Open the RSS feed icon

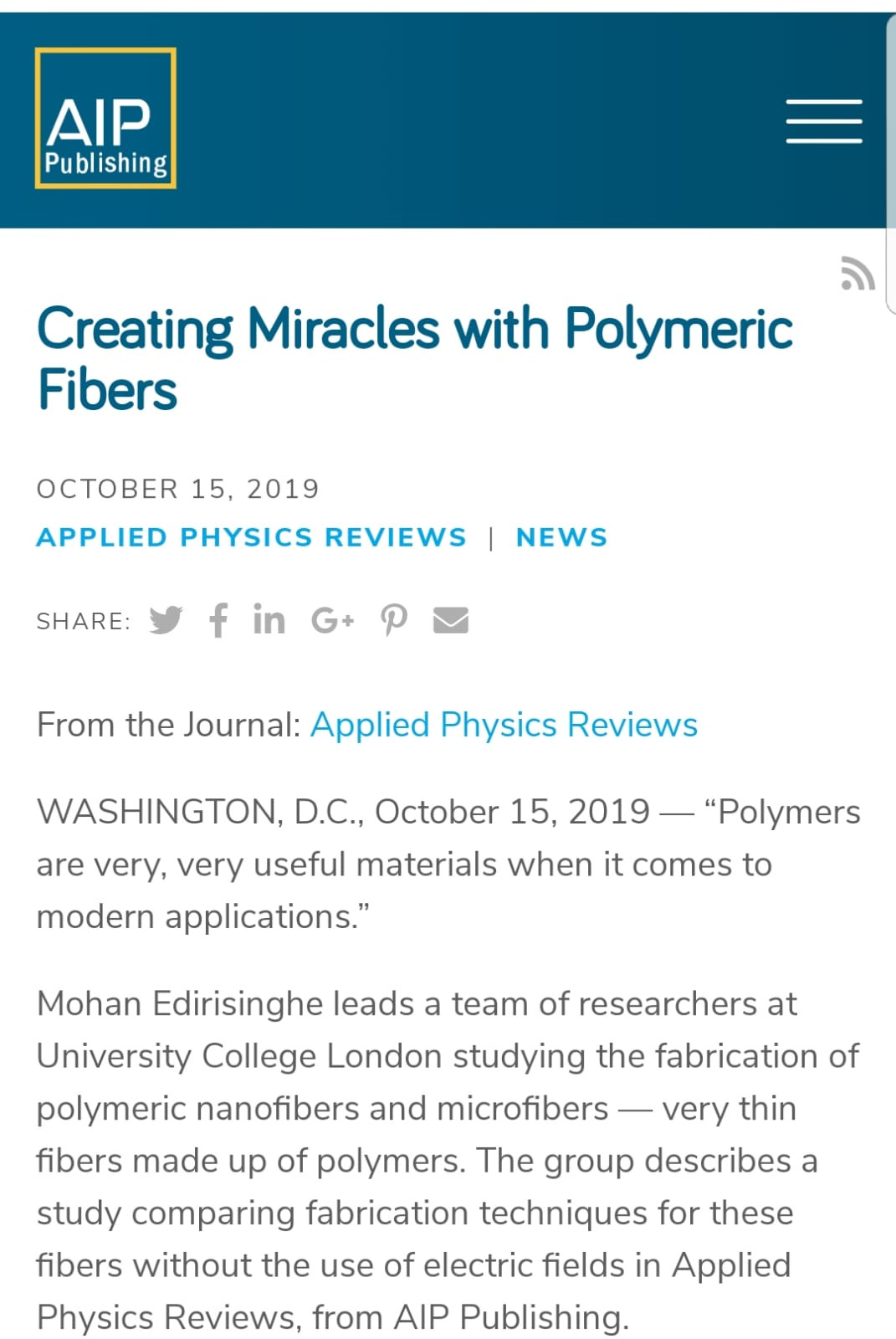click(858, 273)
